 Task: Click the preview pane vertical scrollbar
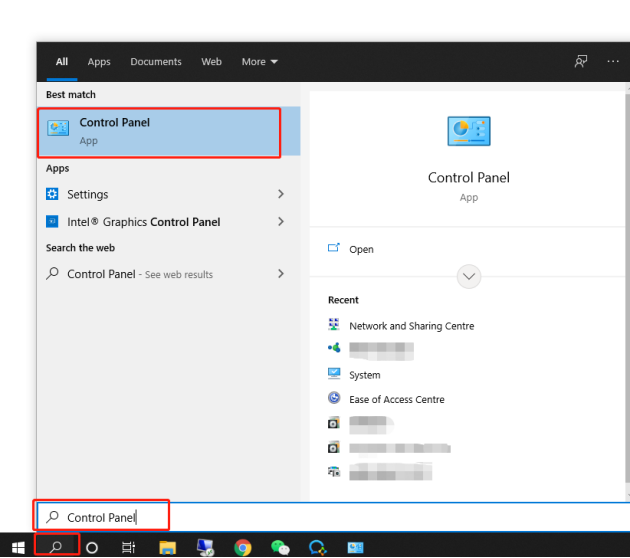point(627,287)
